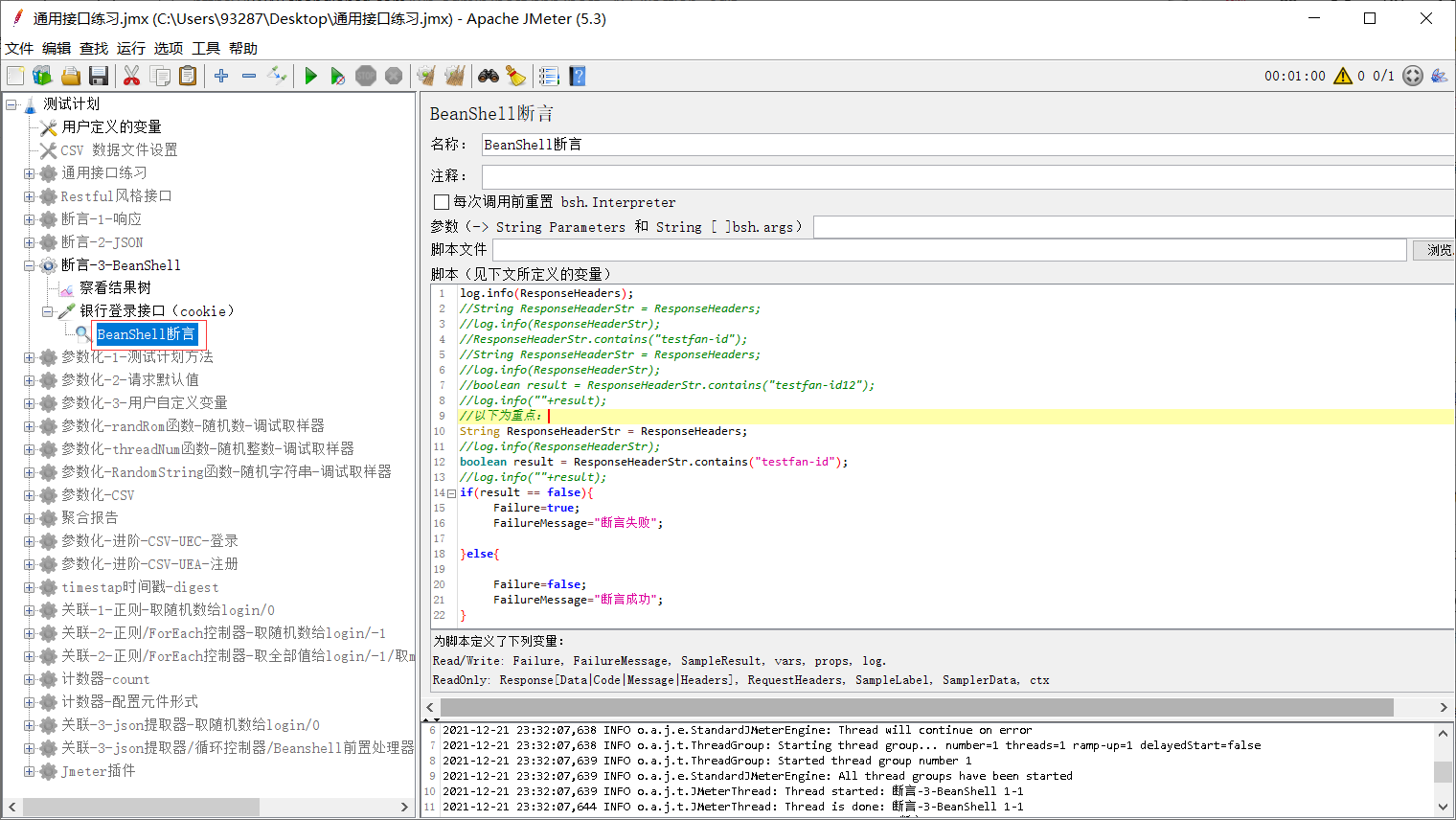The image size is (1456, 820).
Task: Click Start no pauses icon
Action: (338, 76)
